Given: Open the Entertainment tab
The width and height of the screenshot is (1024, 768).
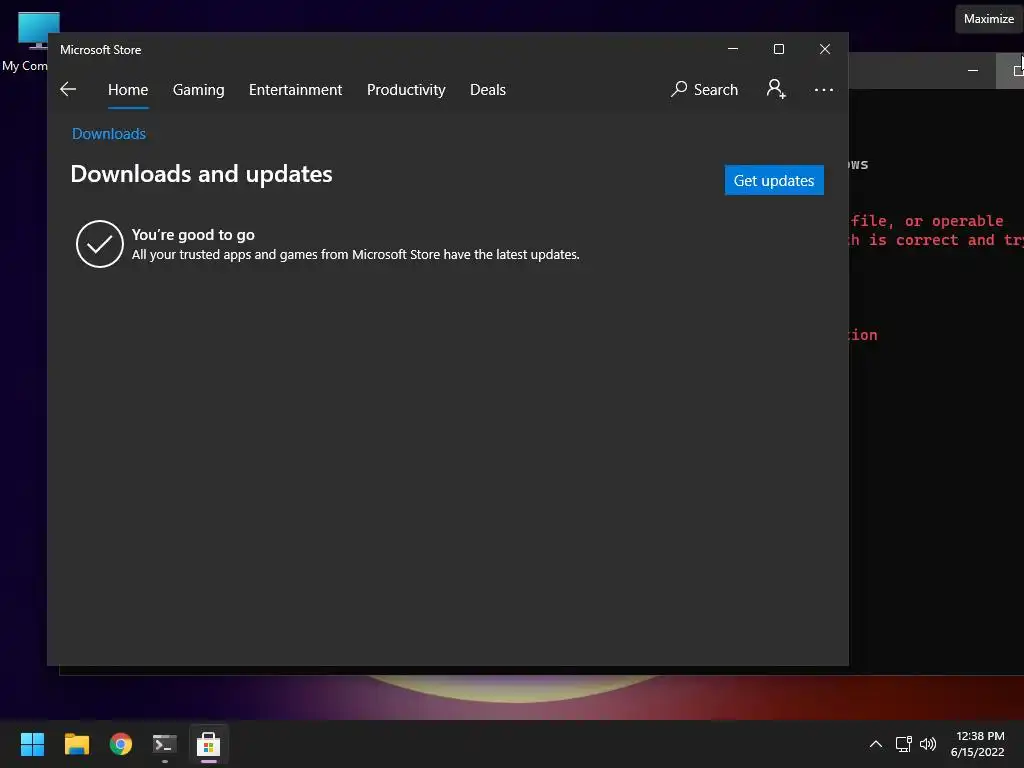Looking at the screenshot, I should (295, 89).
